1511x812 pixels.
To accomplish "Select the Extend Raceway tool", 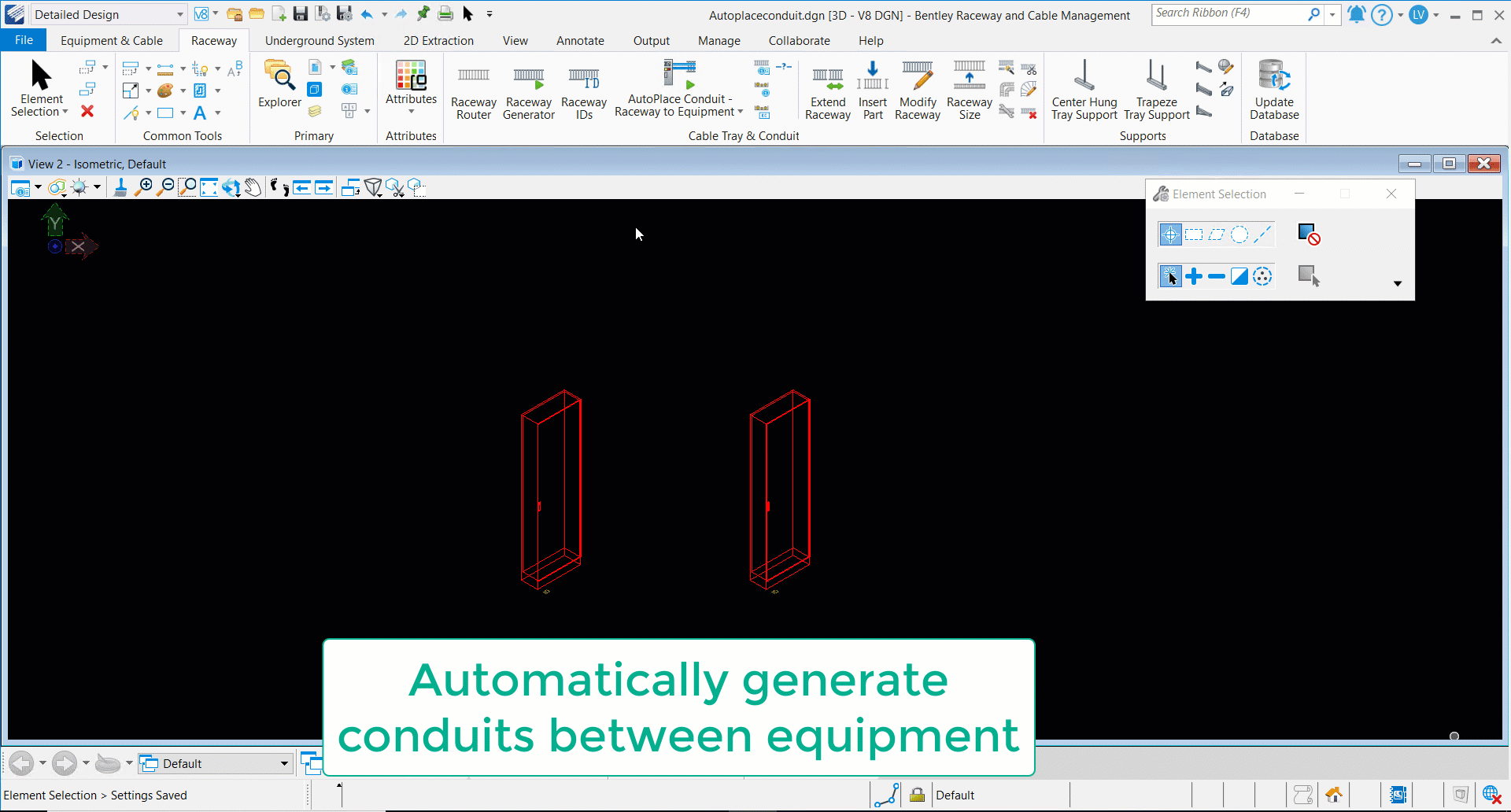I will point(827,93).
